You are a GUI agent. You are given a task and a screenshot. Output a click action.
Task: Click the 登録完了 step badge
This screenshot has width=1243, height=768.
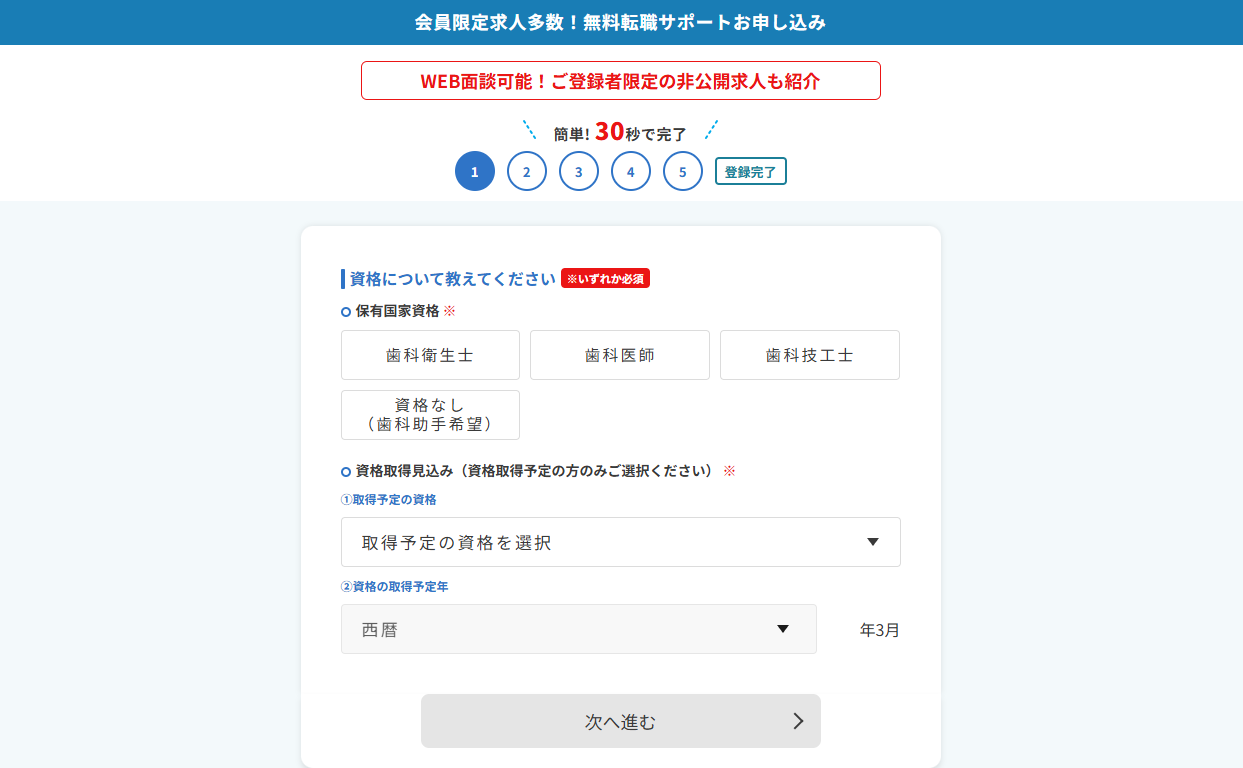pos(750,171)
